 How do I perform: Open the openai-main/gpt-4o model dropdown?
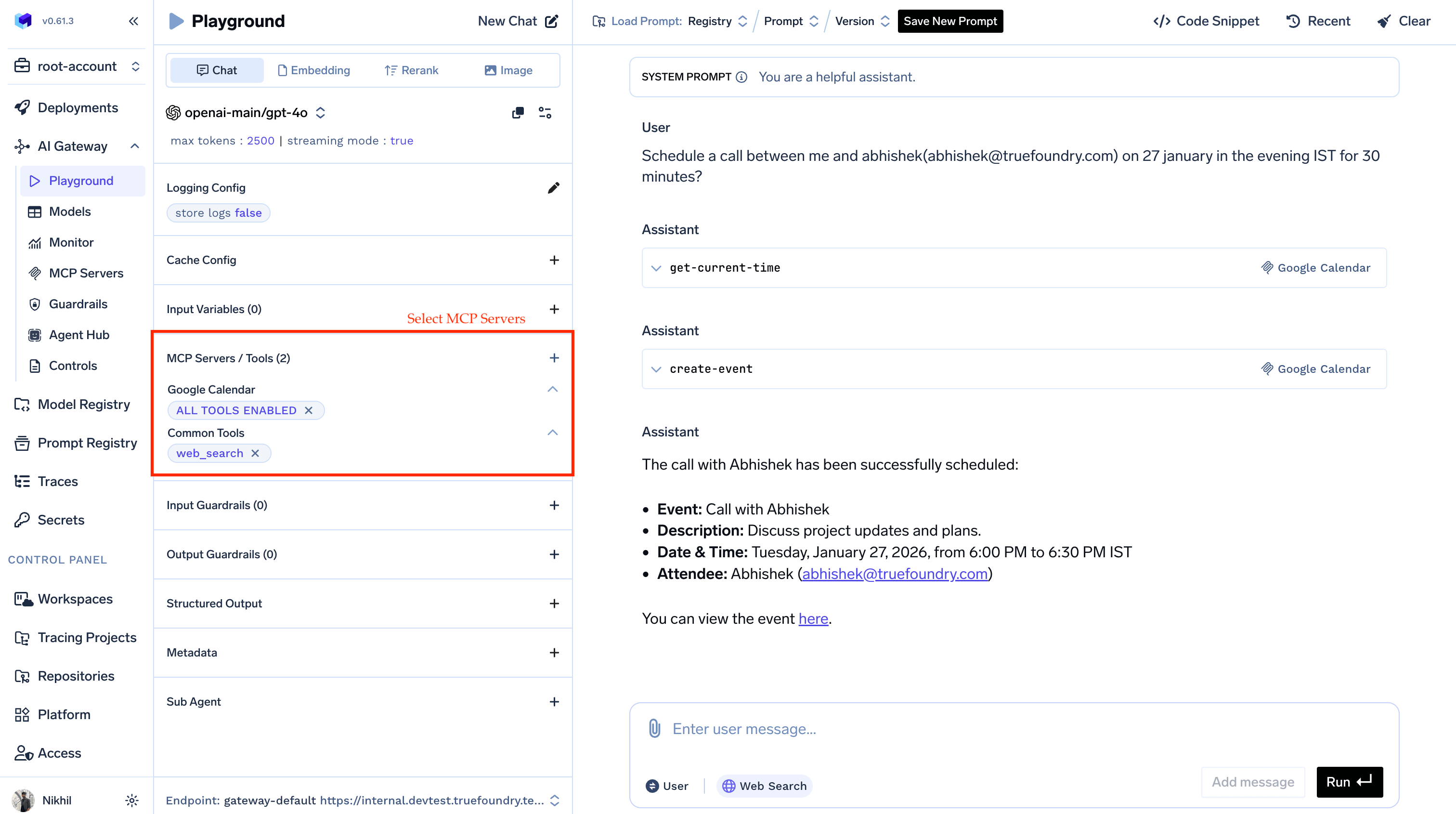click(x=247, y=113)
